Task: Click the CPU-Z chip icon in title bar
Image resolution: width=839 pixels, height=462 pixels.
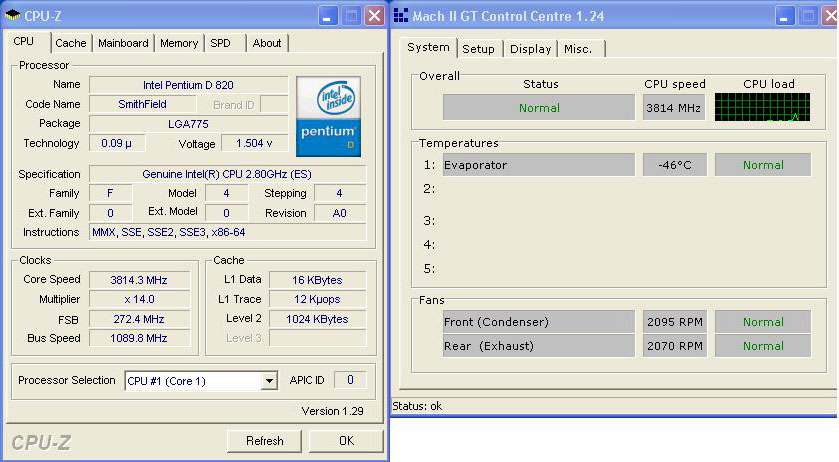Action: [12, 15]
